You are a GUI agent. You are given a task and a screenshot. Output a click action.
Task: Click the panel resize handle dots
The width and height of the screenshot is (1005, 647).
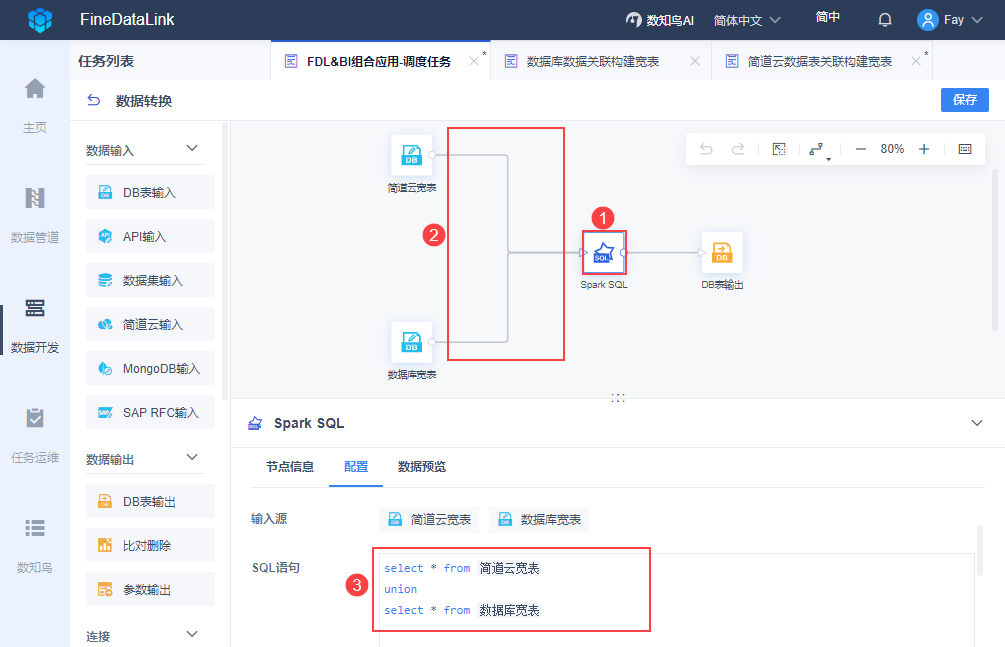(x=618, y=398)
